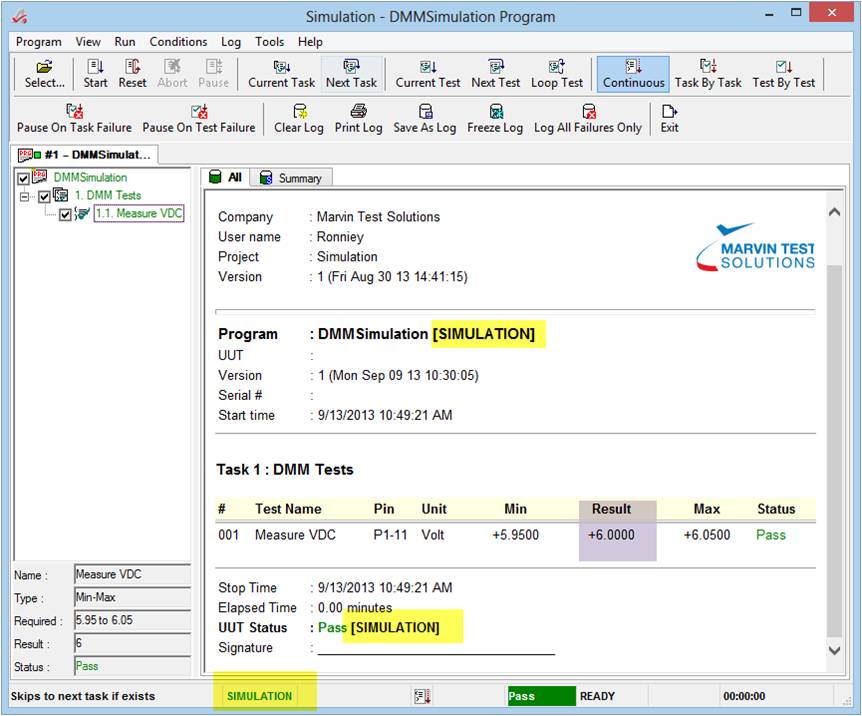Toggle Log All Failures Only

[588, 118]
